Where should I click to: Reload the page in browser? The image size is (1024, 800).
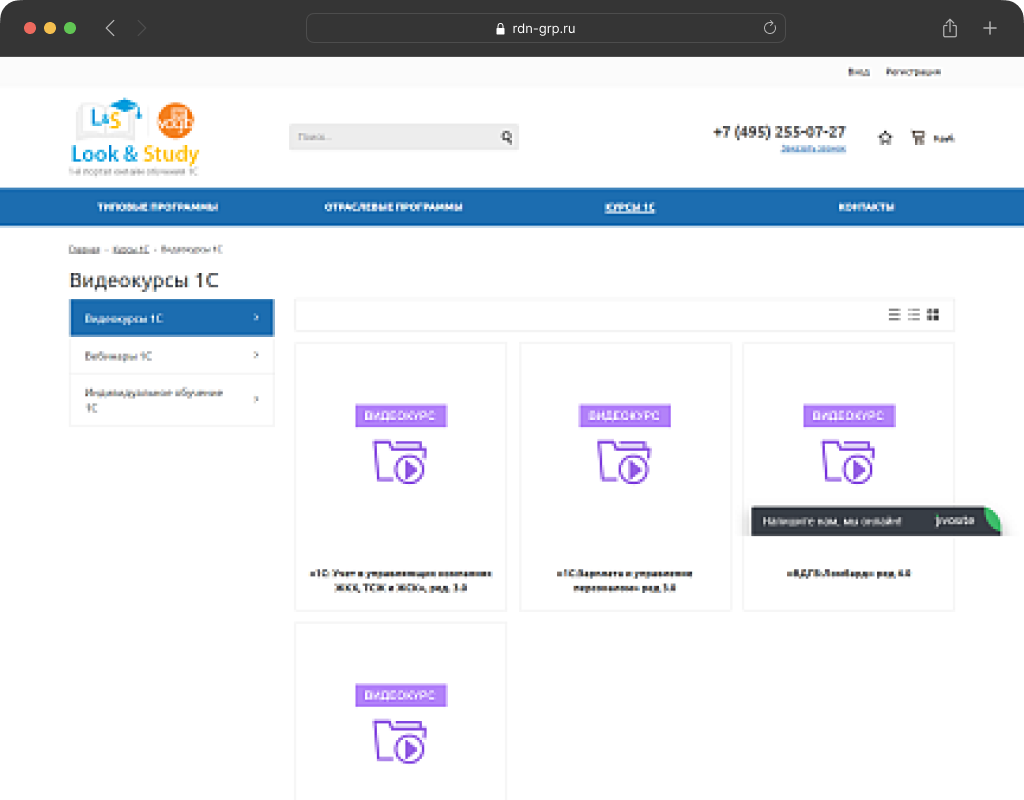point(769,28)
